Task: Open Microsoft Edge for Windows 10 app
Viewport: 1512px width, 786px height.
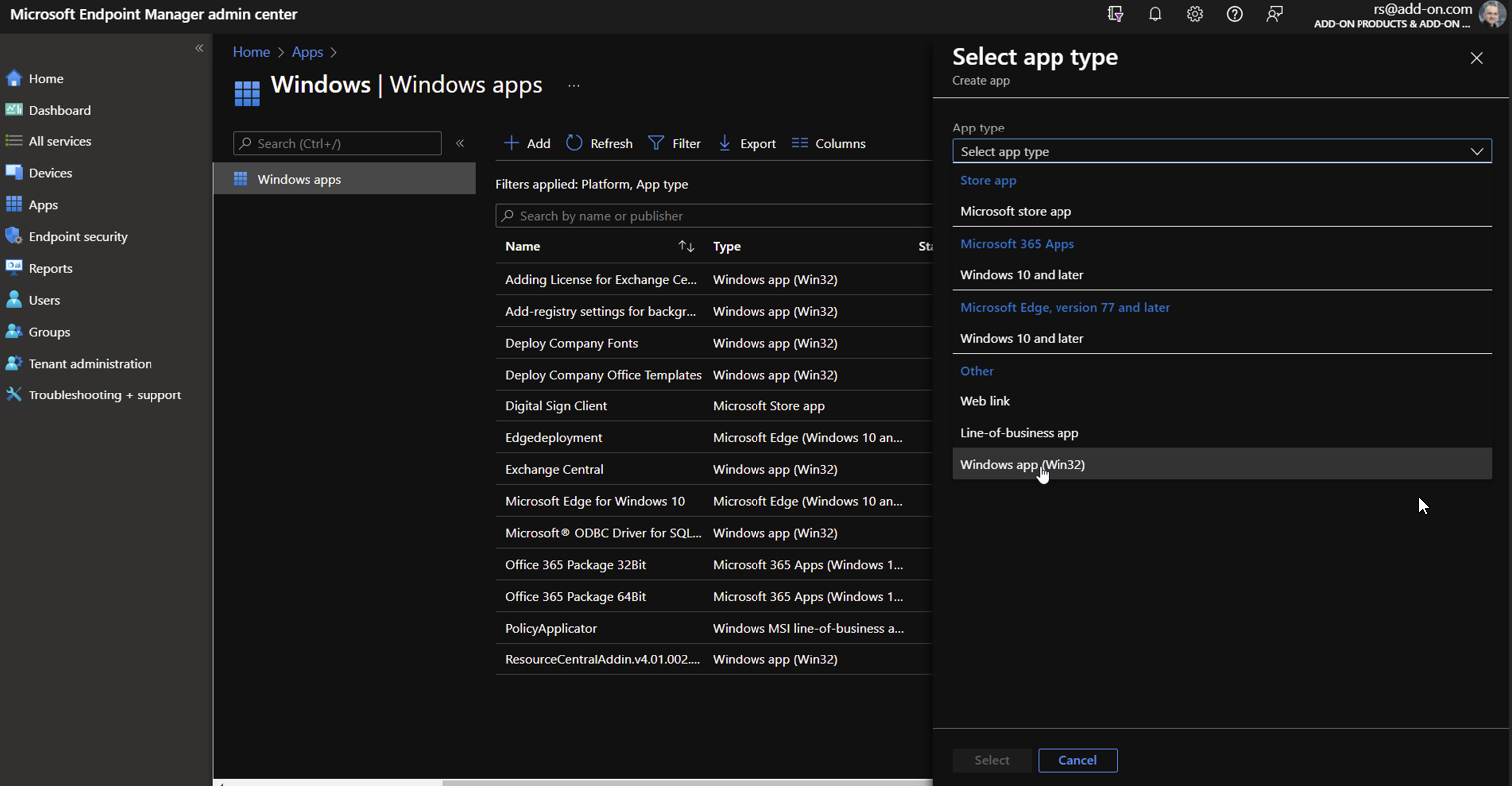Action: [595, 501]
